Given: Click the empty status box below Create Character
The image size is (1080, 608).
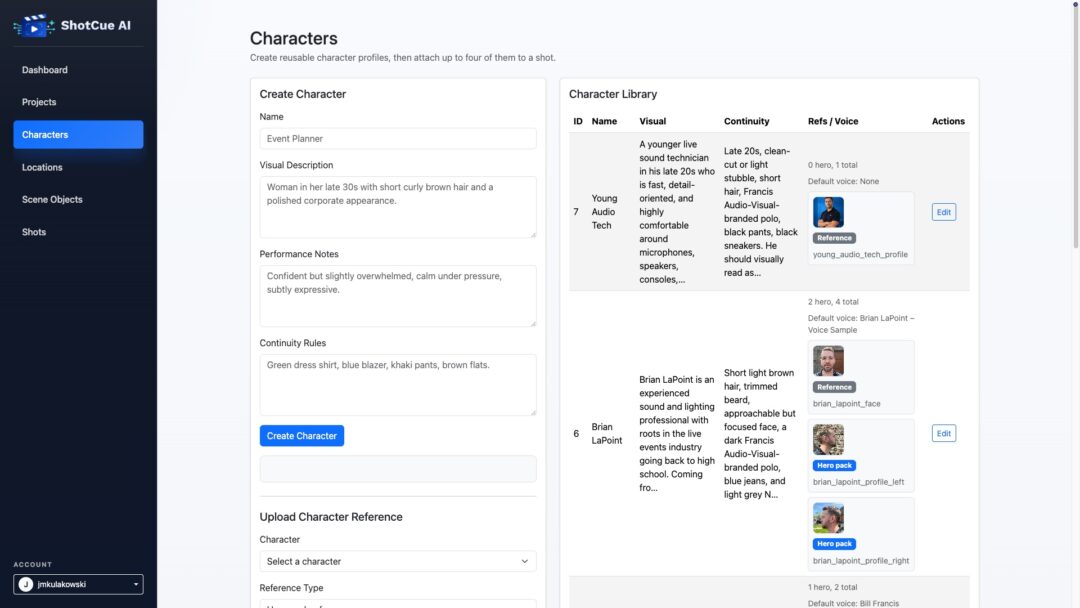Looking at the screenshot, I should click(397, 469).
